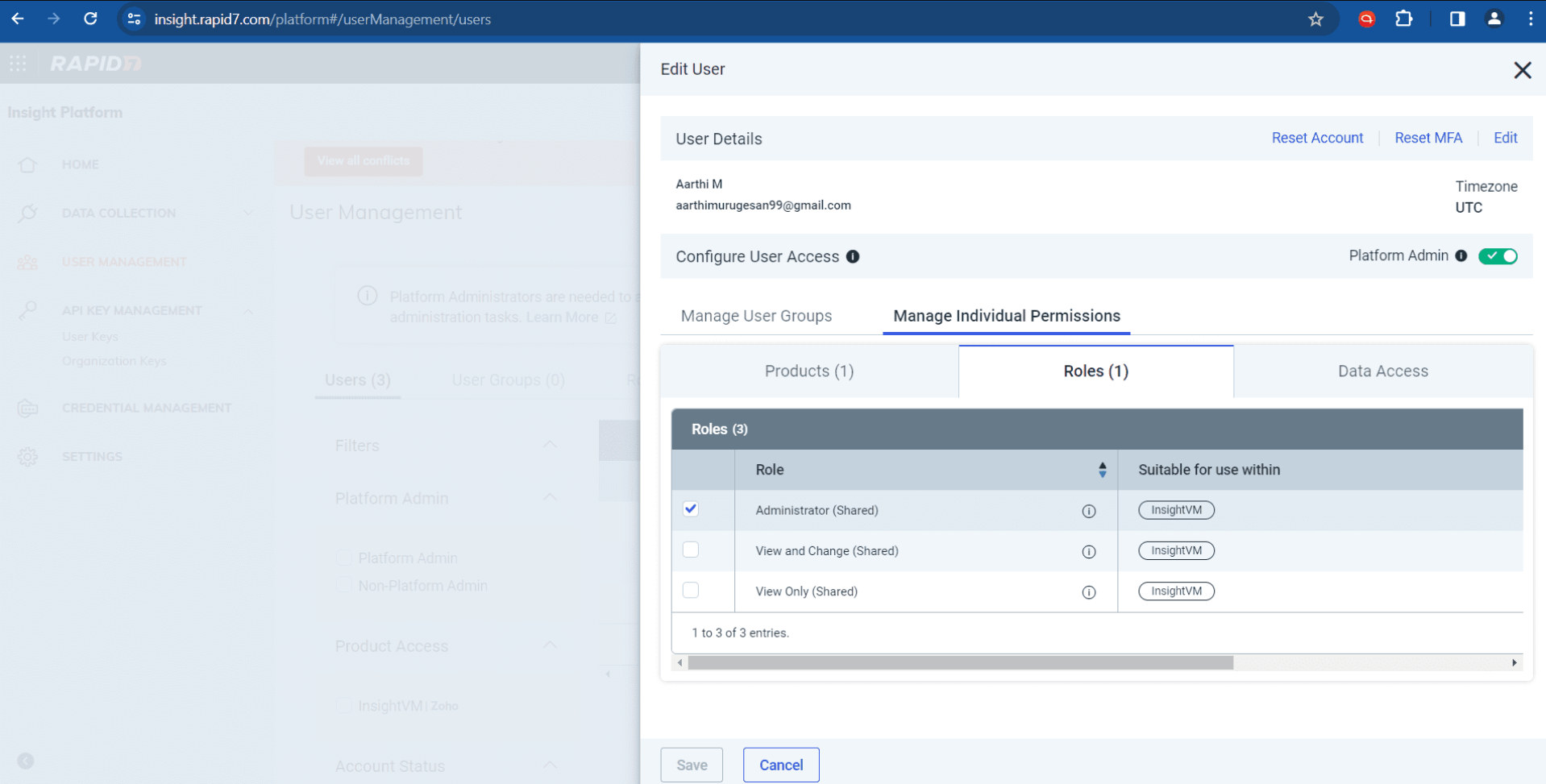
Task: Open the Roles (1) tab
Action: tap(1096, 371)
